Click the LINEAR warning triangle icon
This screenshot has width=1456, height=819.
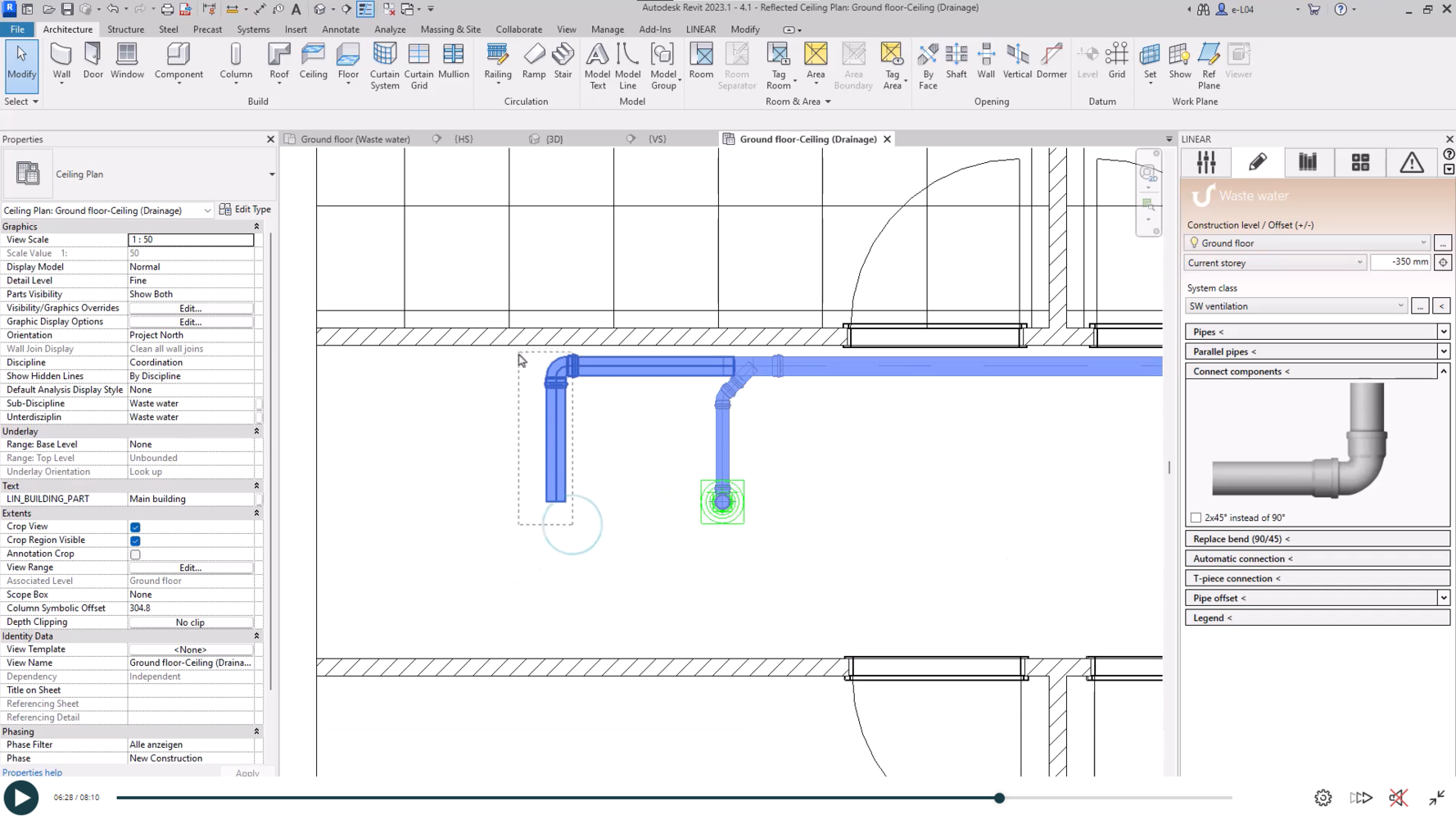pos(1411,163)
